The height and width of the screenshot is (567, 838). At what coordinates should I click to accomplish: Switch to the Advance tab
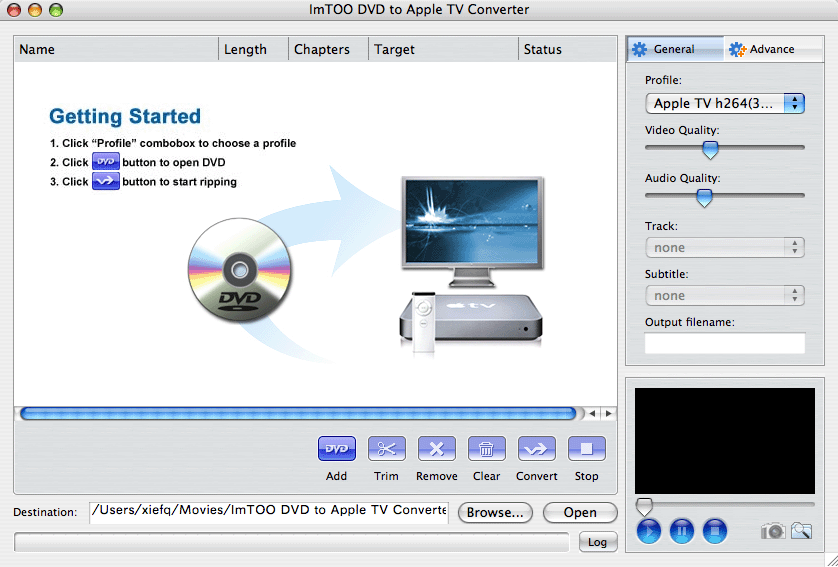coord(772,49)
